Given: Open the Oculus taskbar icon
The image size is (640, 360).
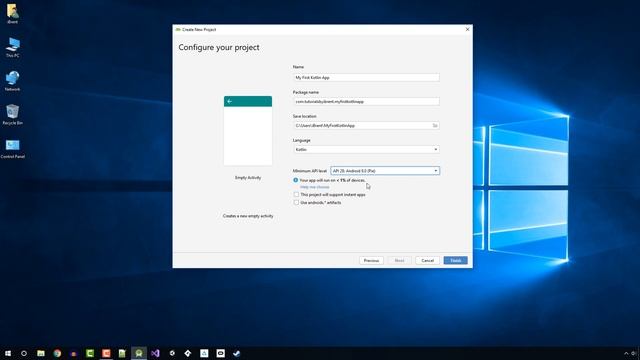Looking at the screenshot, I should pos(220,353).
